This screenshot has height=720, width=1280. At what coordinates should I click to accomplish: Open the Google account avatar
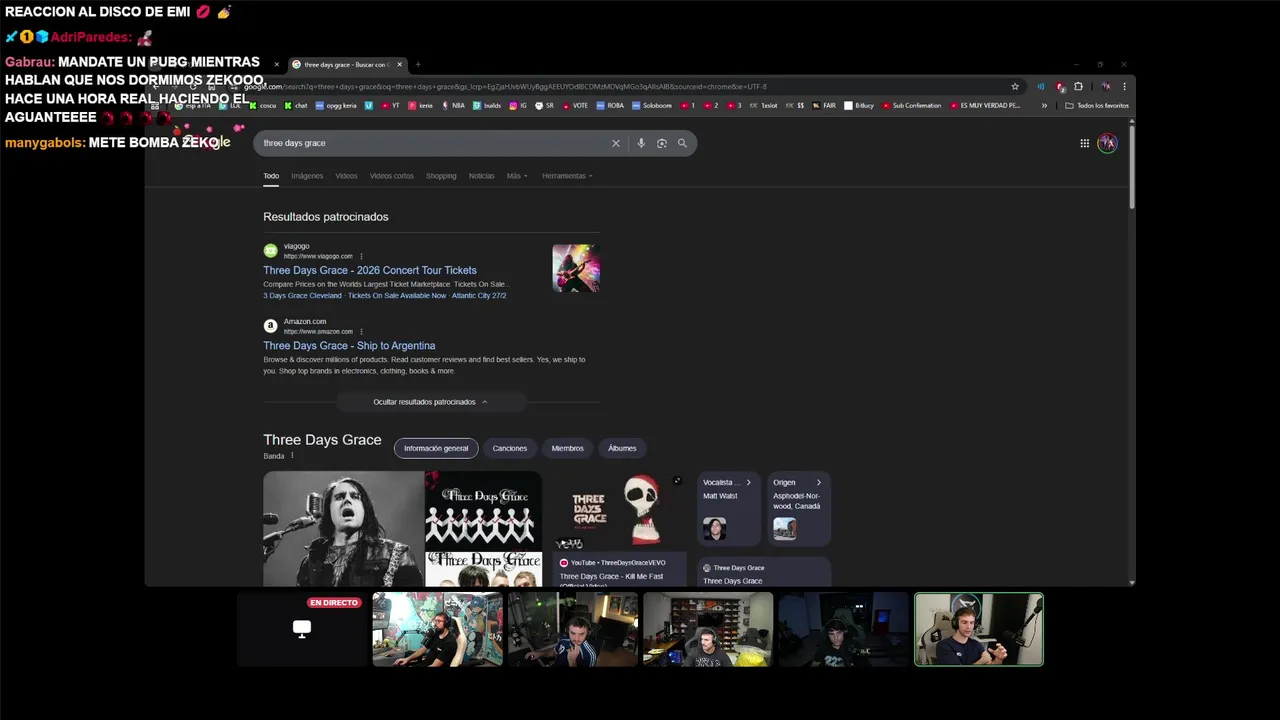coord(1107,143)
